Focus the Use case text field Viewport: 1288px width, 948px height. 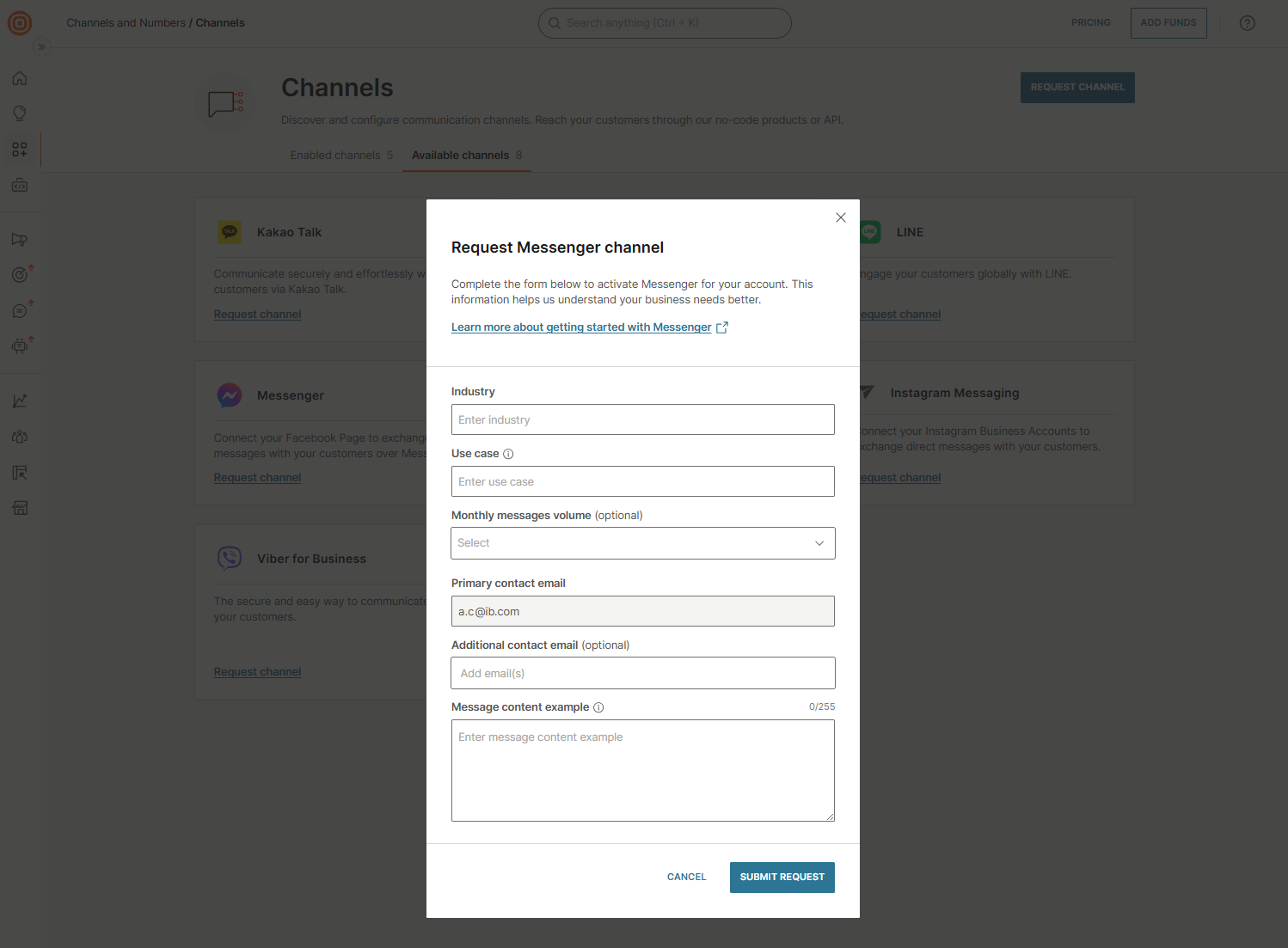pos(642,481)
